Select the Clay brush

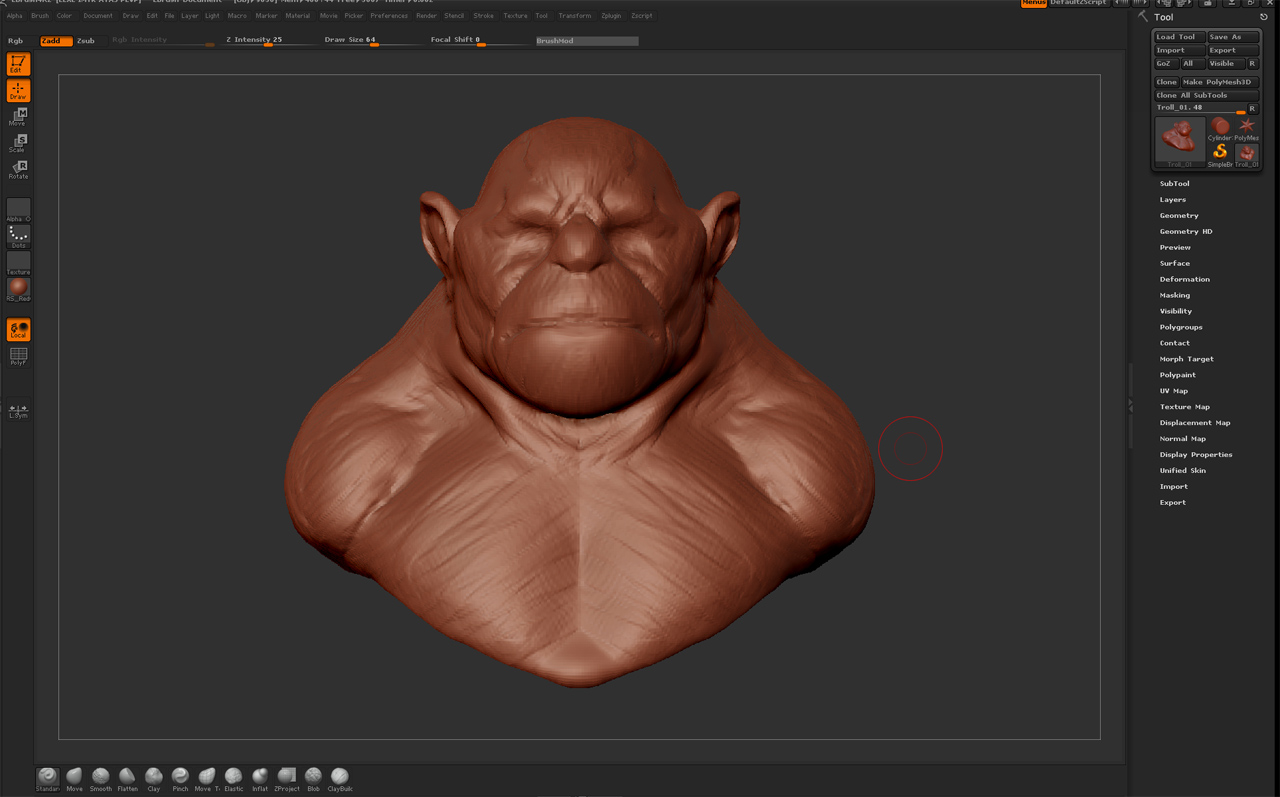click(154, 779)
